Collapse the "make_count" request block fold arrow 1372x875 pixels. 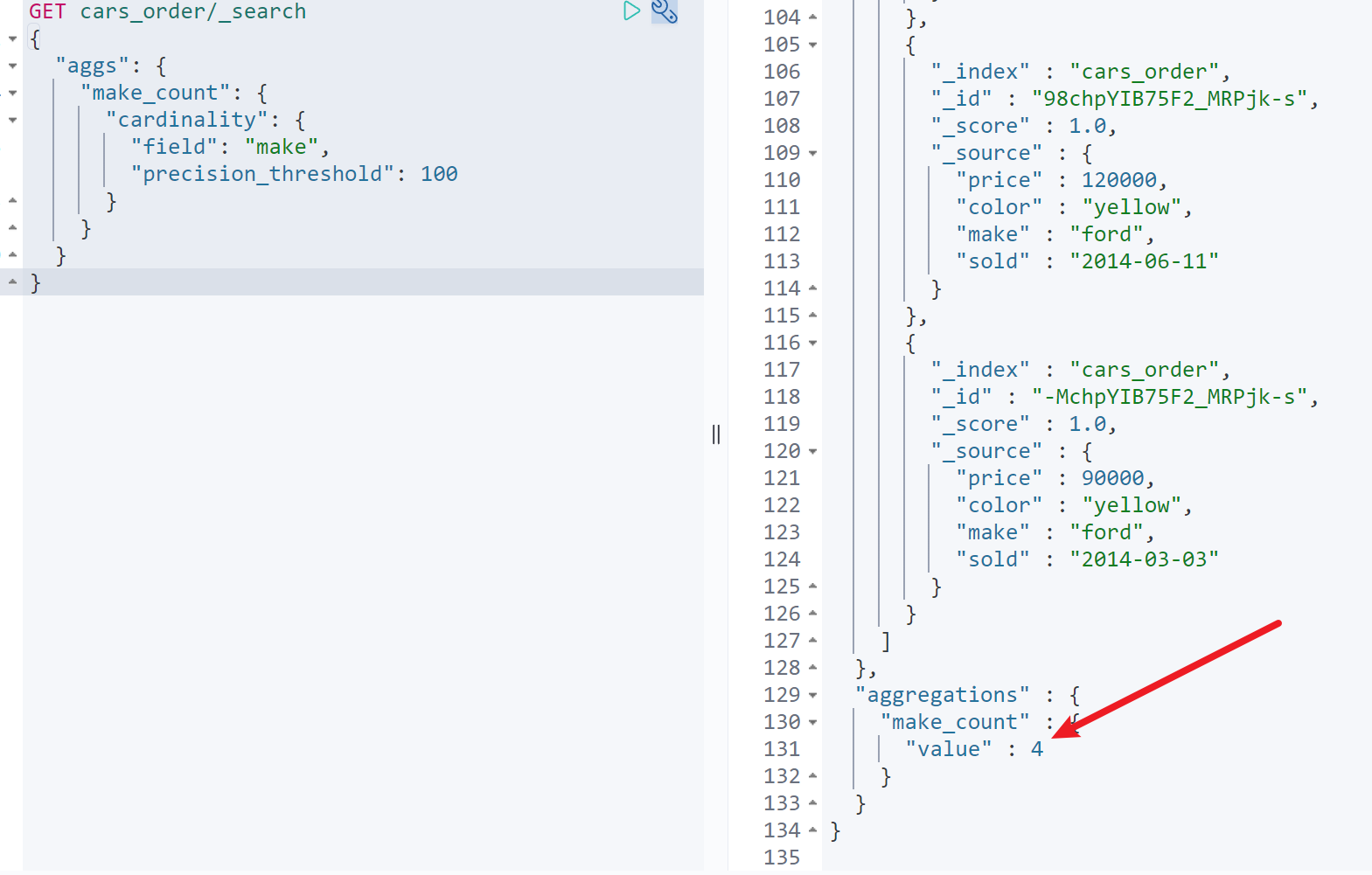[x=12, y=94]
